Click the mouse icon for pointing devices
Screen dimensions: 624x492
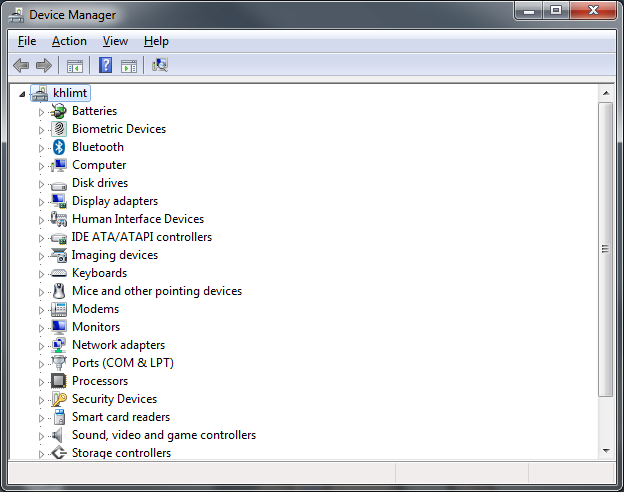click(x=59, y=291)
